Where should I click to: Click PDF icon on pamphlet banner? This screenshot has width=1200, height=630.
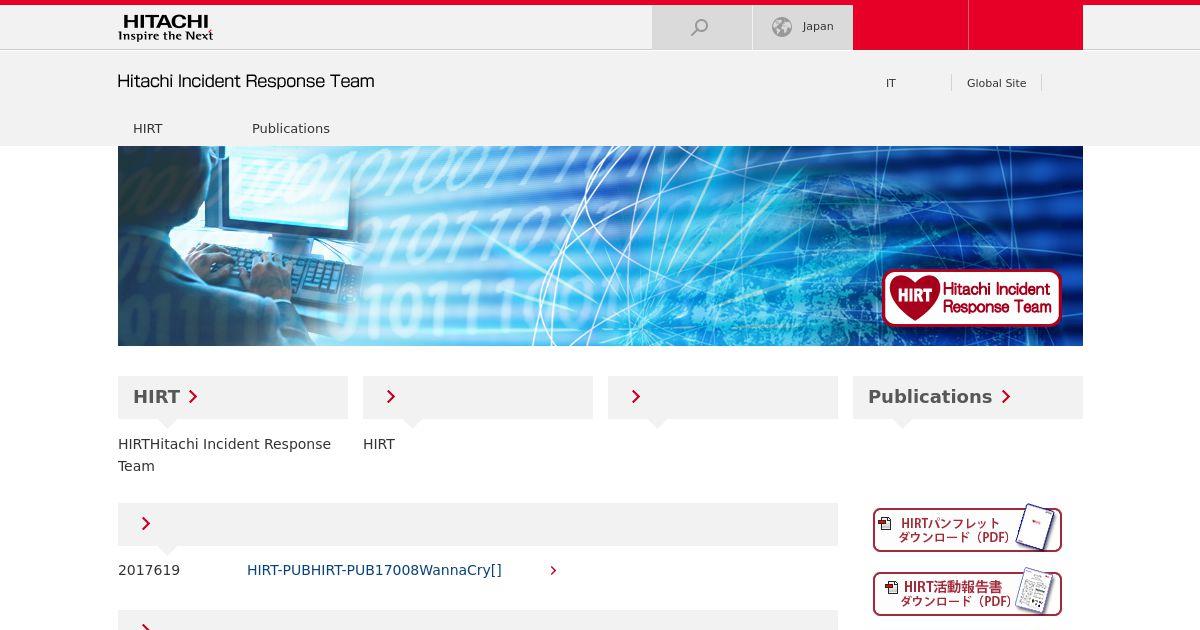[x=885, y=523]
